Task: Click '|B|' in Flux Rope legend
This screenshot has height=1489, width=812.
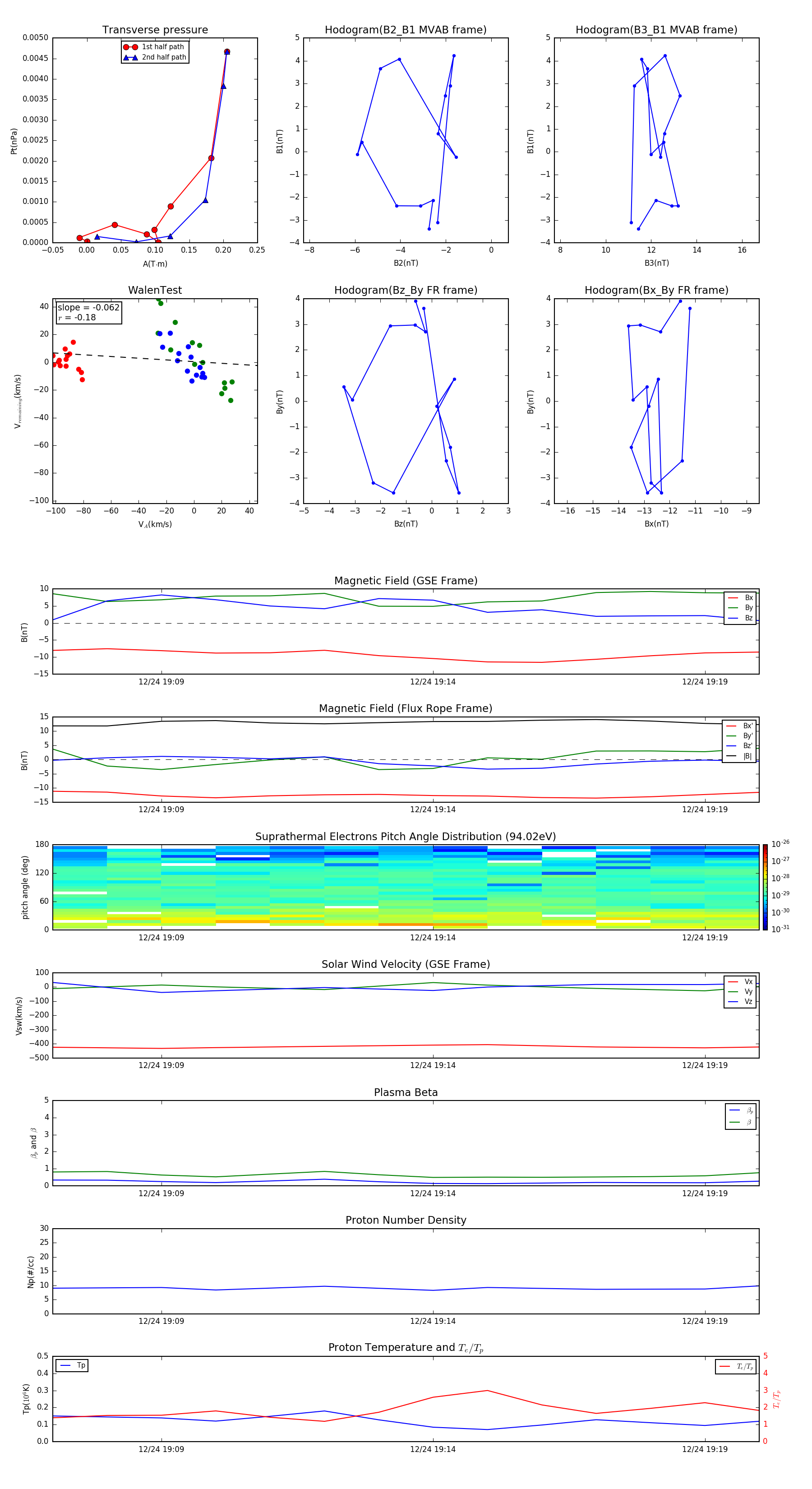Action: (747, 756)
